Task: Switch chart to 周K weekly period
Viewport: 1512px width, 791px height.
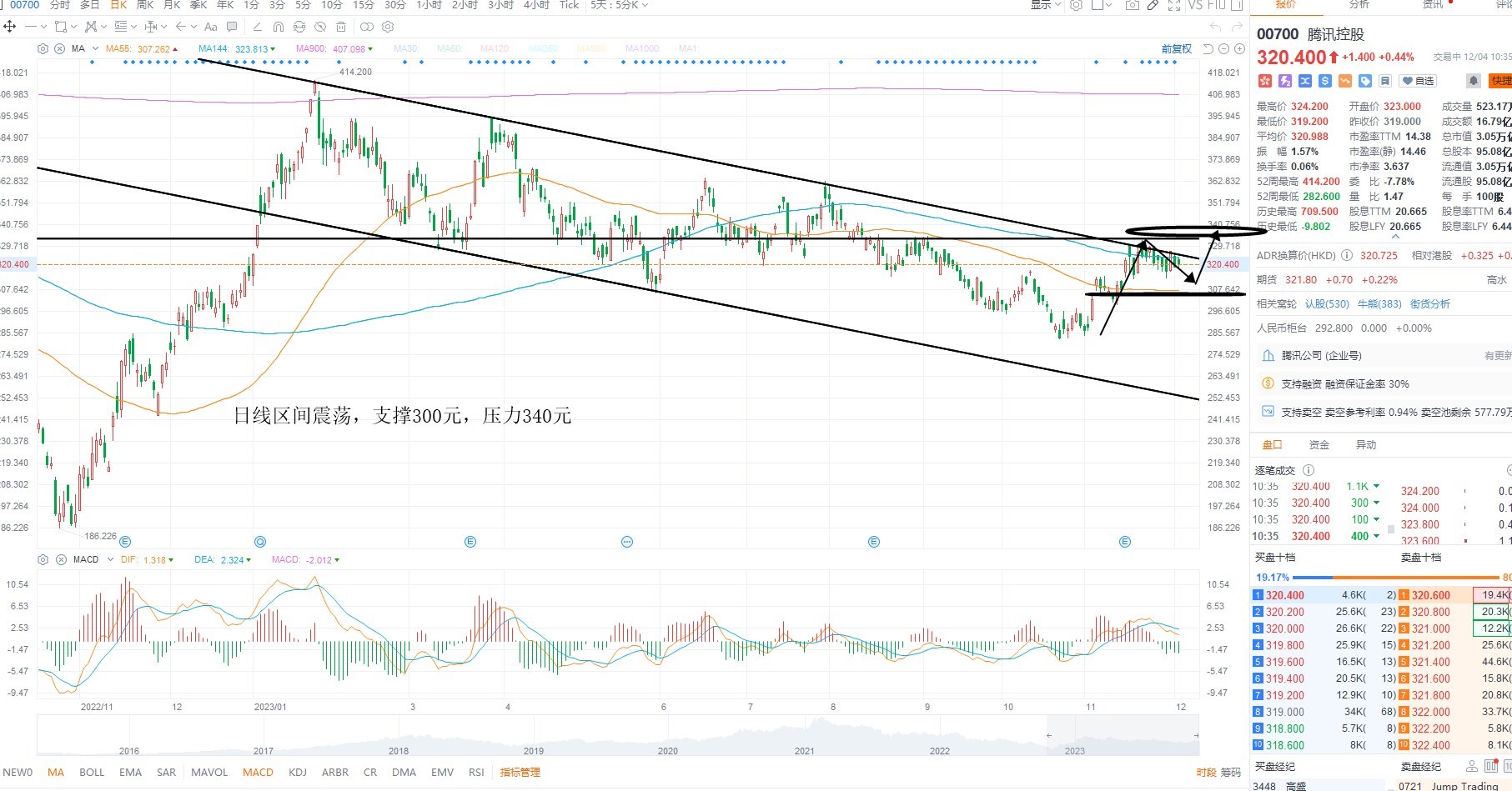Action: [145, 5]
